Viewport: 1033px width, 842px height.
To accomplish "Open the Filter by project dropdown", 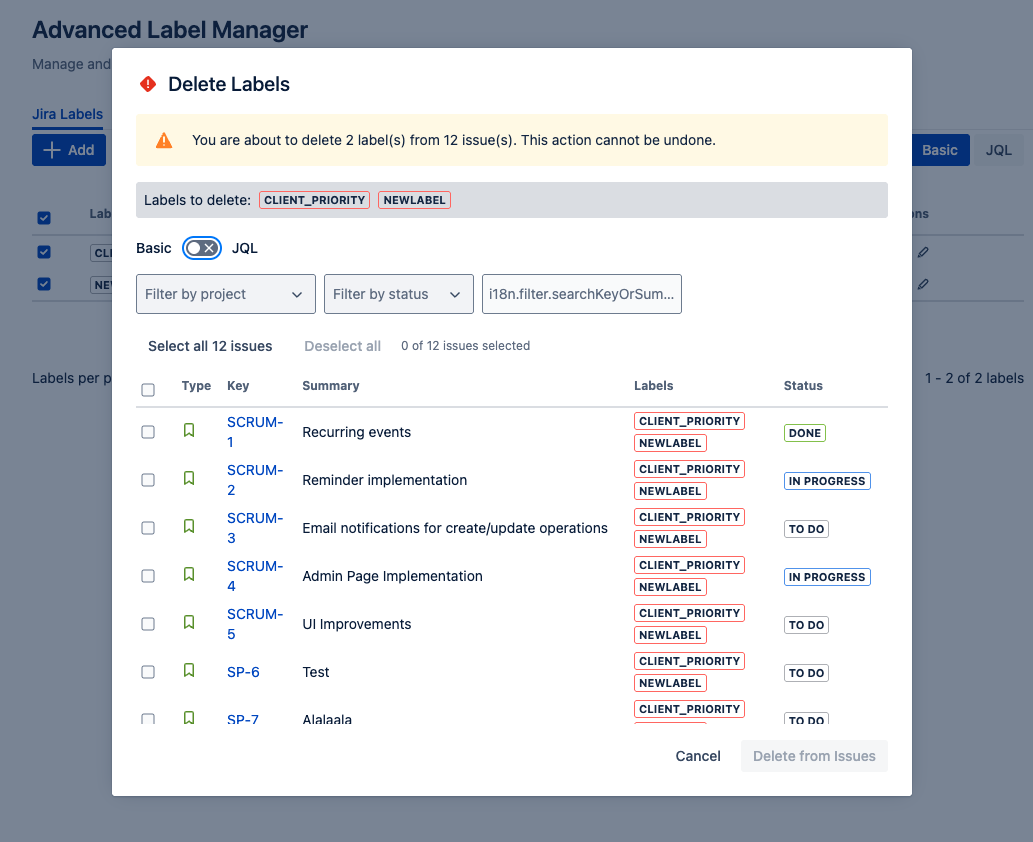I will coord(225,294).
